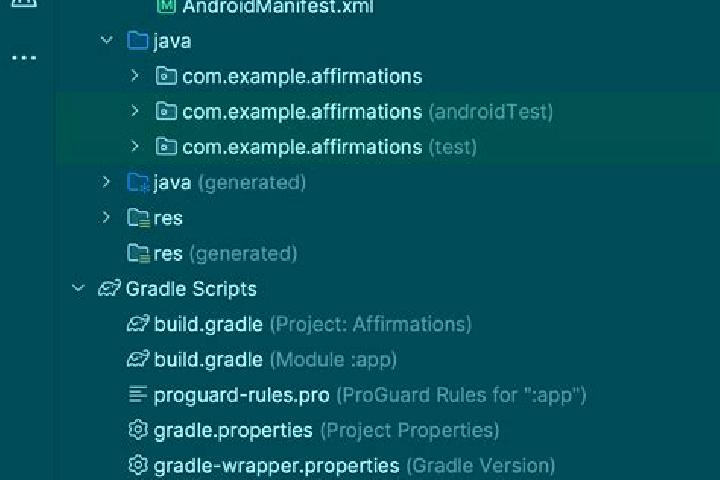Image resolution: width=720 pixels, height=480 pixels.
Task: Click the res resource folder icon
Action: tap(138, 218)
